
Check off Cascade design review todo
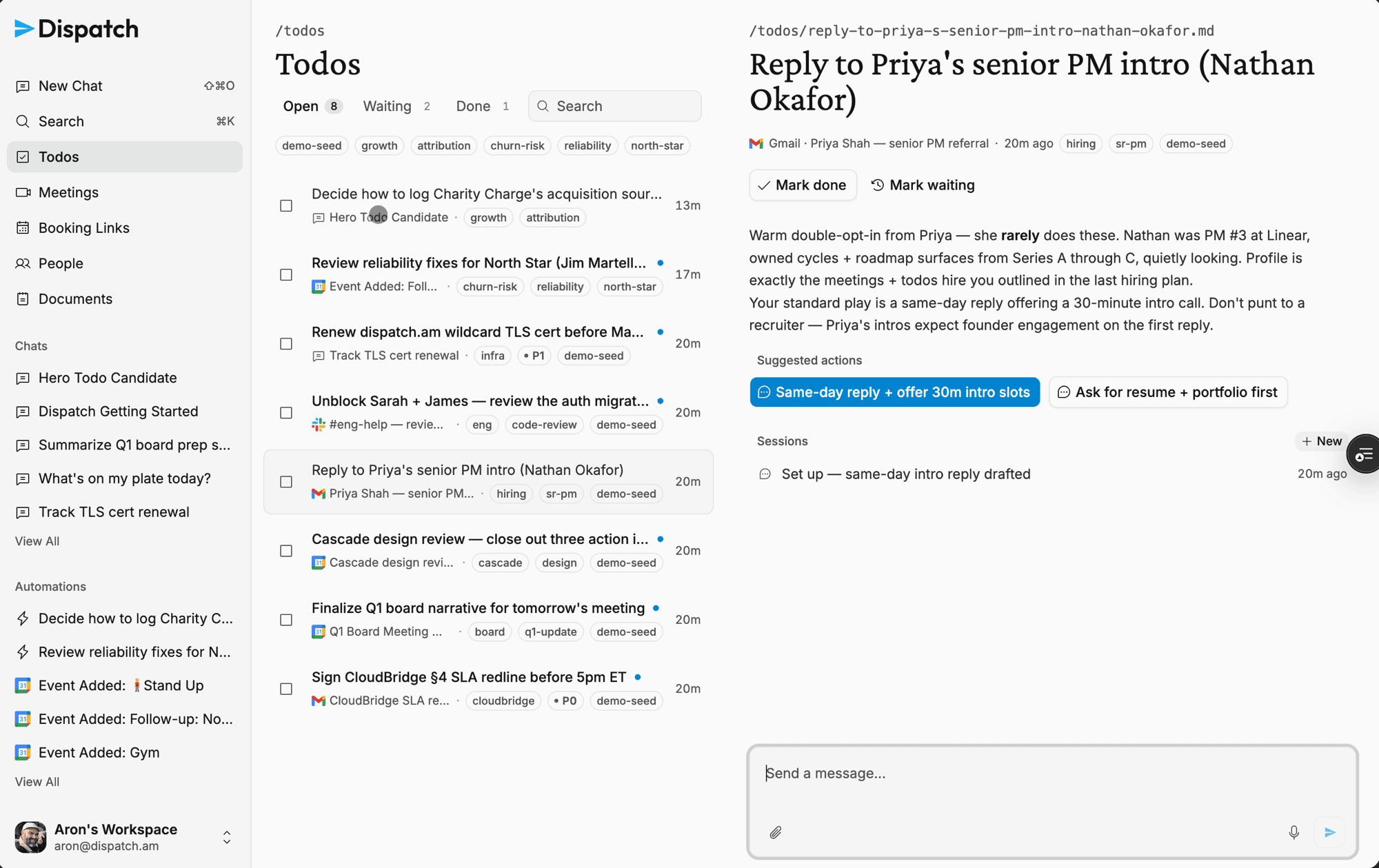[286, 550]
